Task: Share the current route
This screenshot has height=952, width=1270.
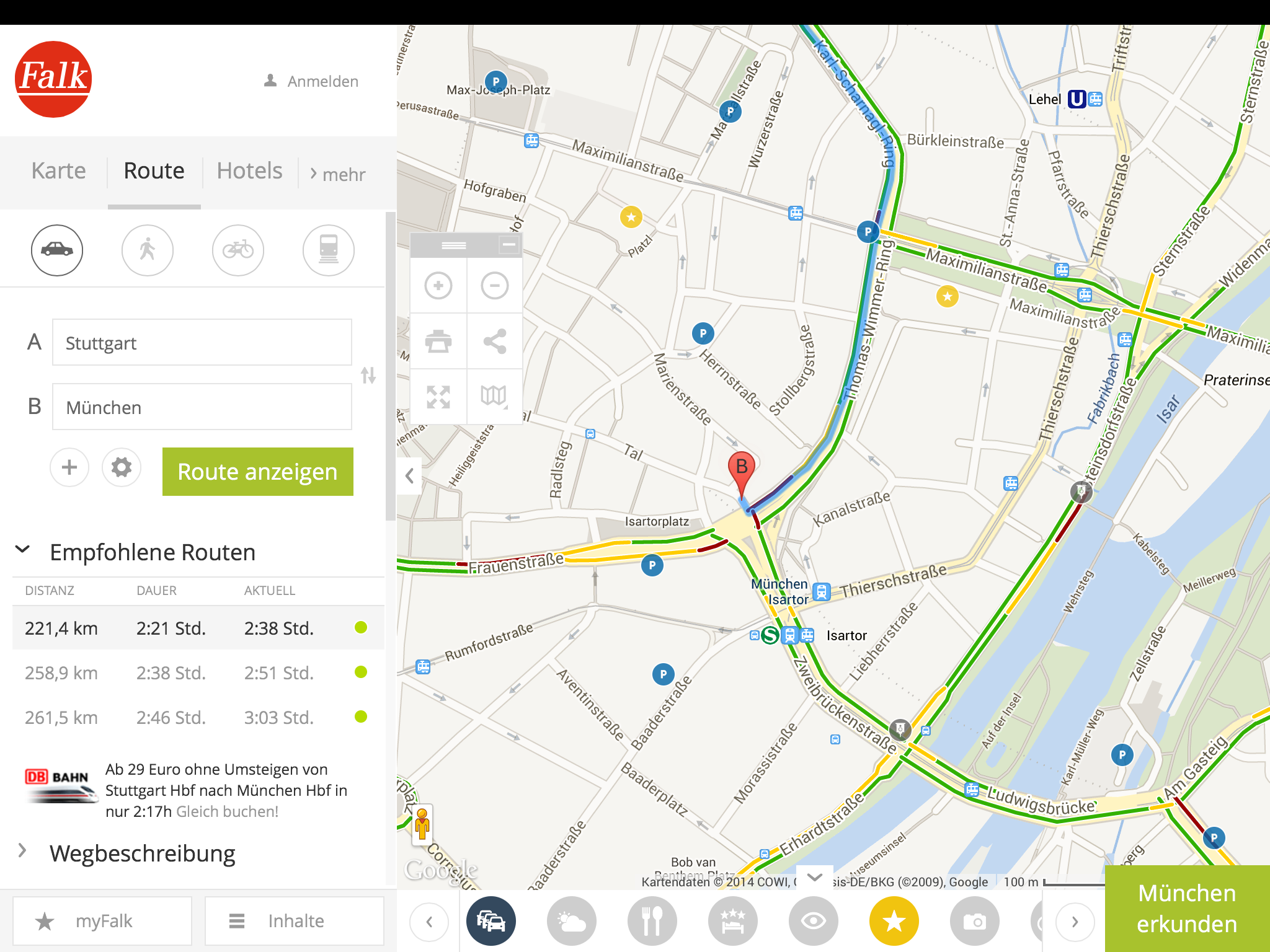Action: pos(494,341)
